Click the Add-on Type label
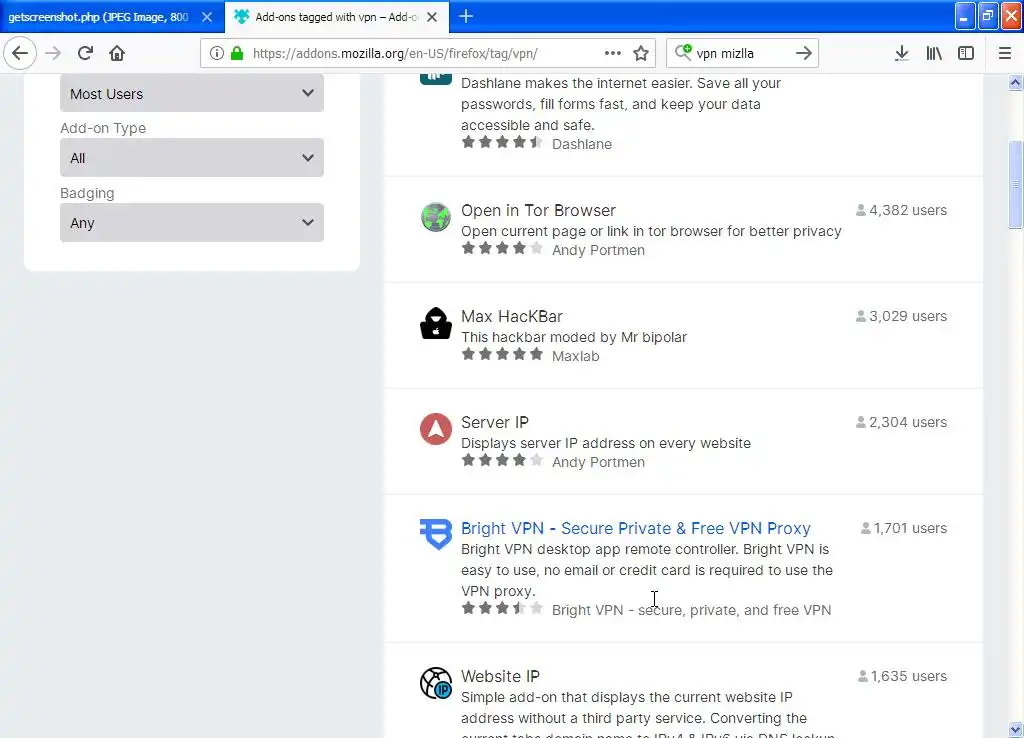The height and width of the screenshot is (738, 1024). coord(103,128)
